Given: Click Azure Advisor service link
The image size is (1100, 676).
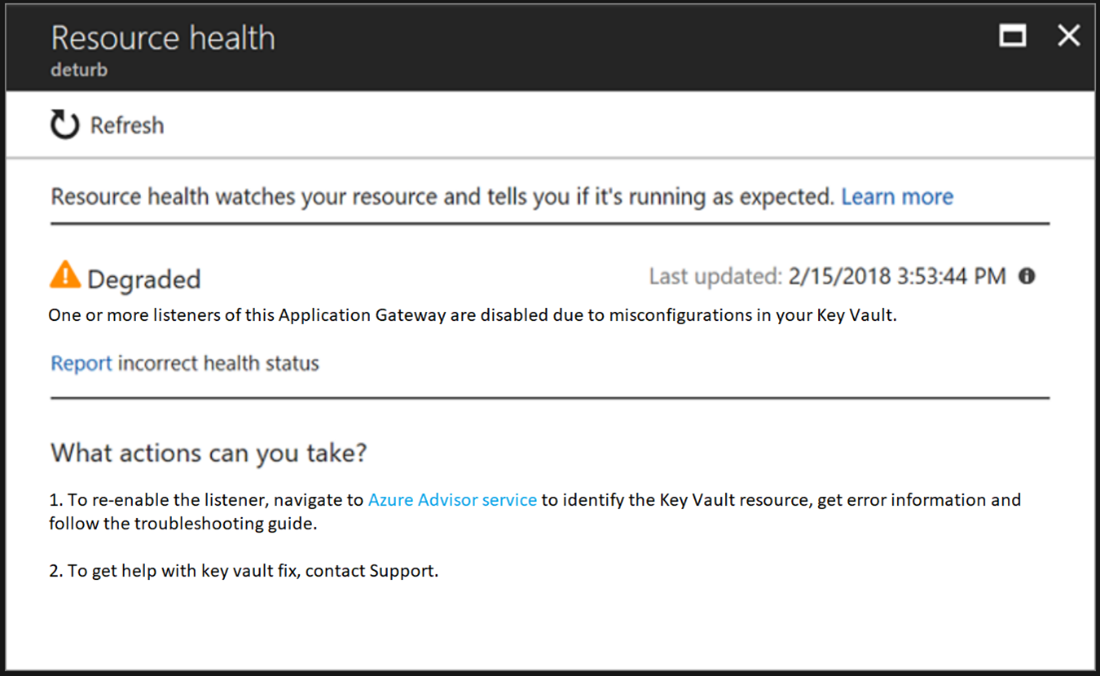Looking at the screenshot, I should click(x=452, y=499).
